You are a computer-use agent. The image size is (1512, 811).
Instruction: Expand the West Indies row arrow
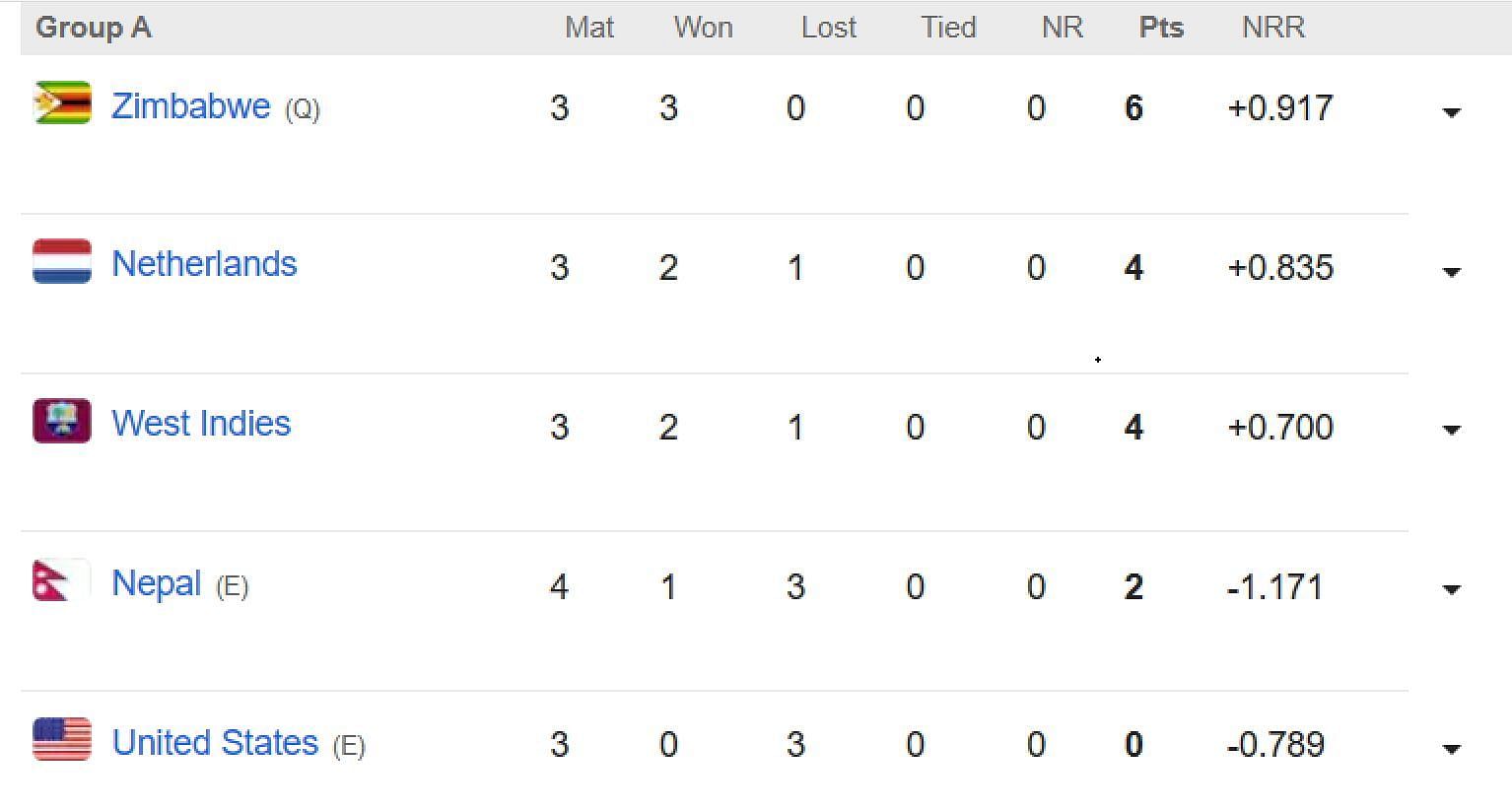click(1451, 430)
